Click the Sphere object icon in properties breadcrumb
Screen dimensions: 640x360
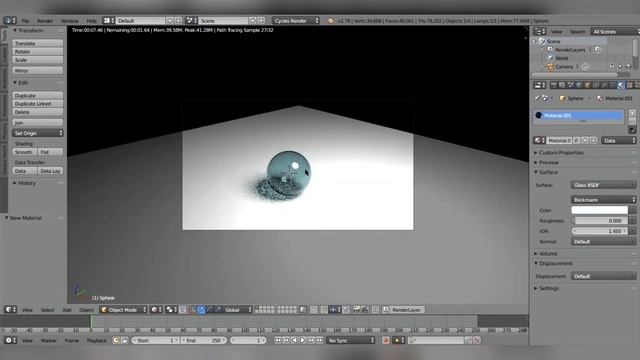pyautogui.click(x=562, y=98)
